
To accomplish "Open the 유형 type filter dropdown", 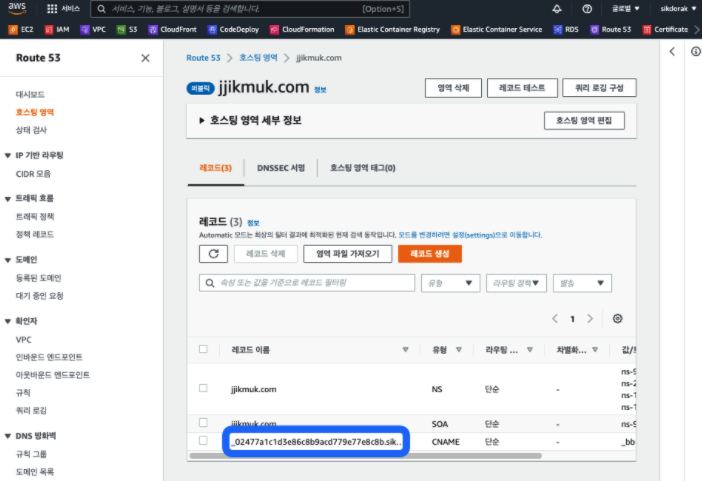I will pos(450,283).
